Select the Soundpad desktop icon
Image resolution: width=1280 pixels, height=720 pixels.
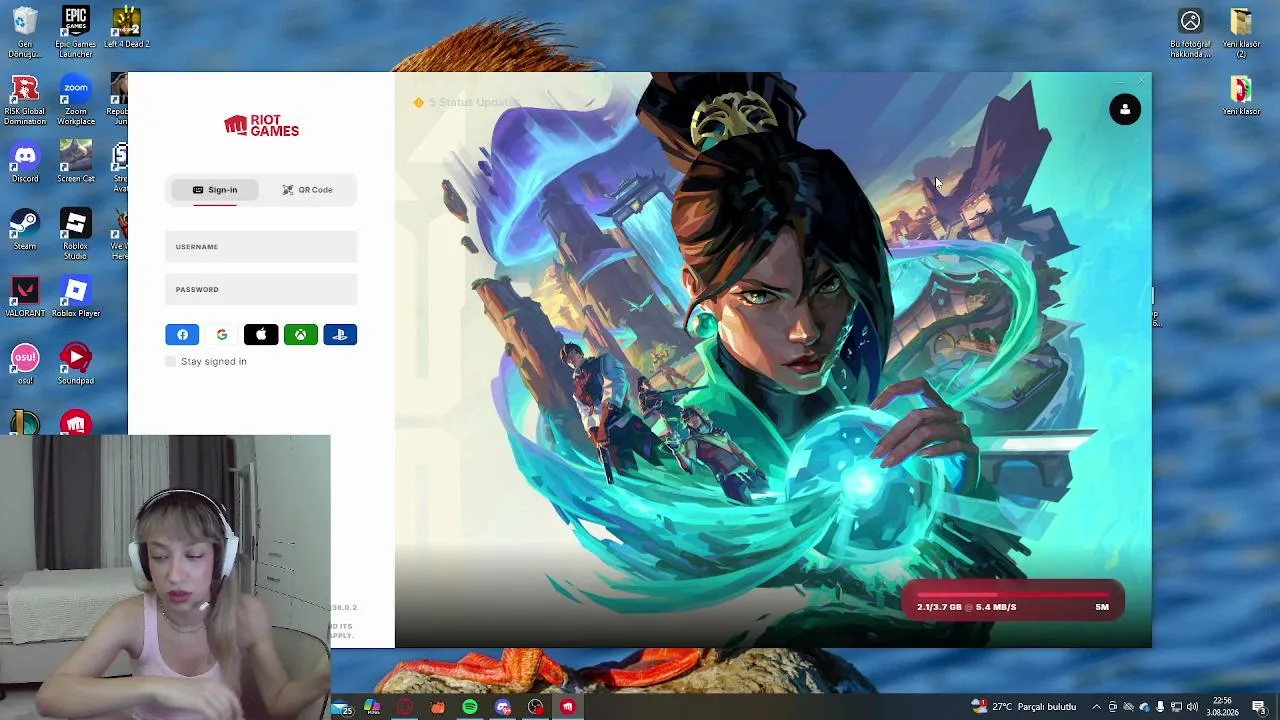point(75,364)
